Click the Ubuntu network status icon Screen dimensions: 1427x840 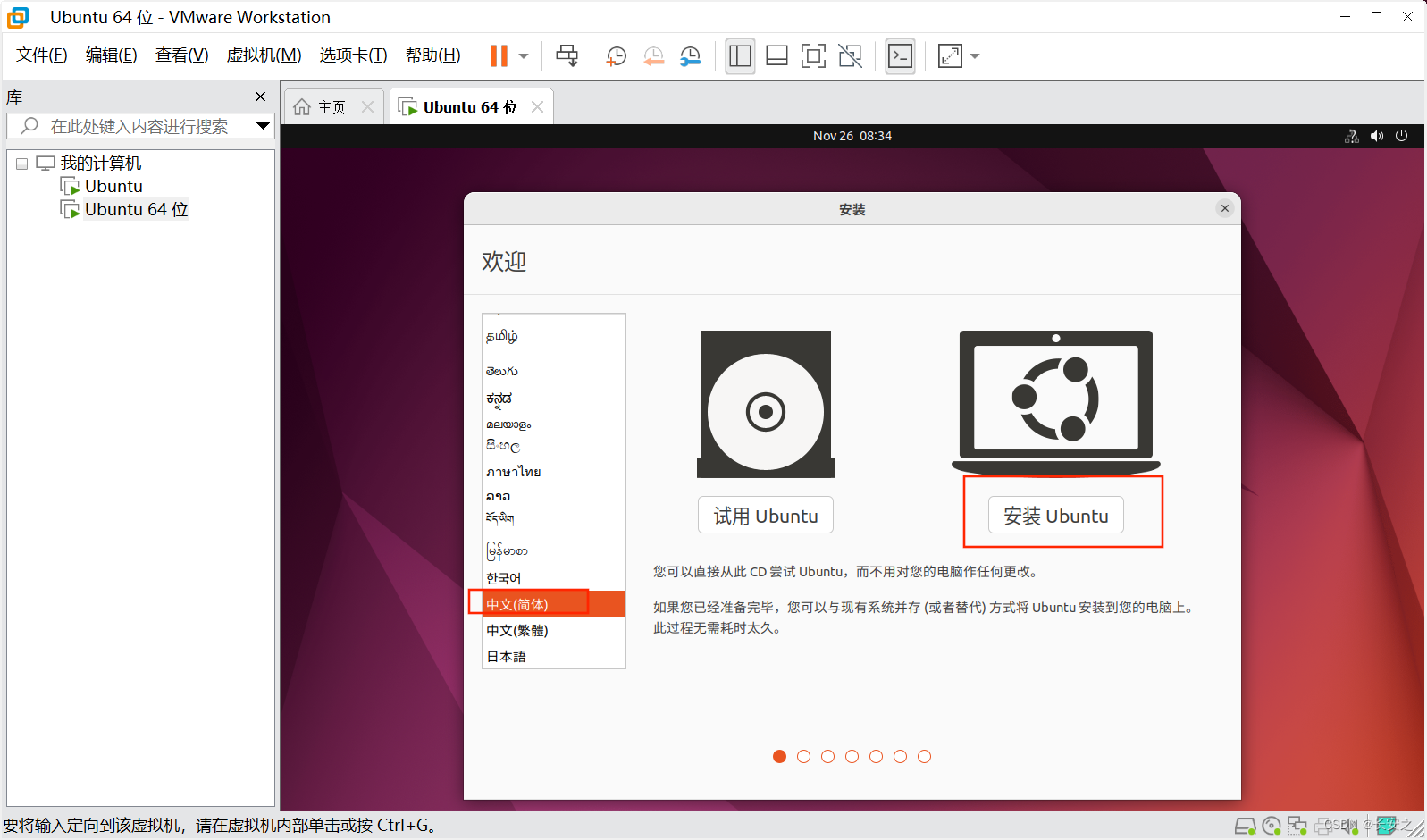pos(1351,136)
